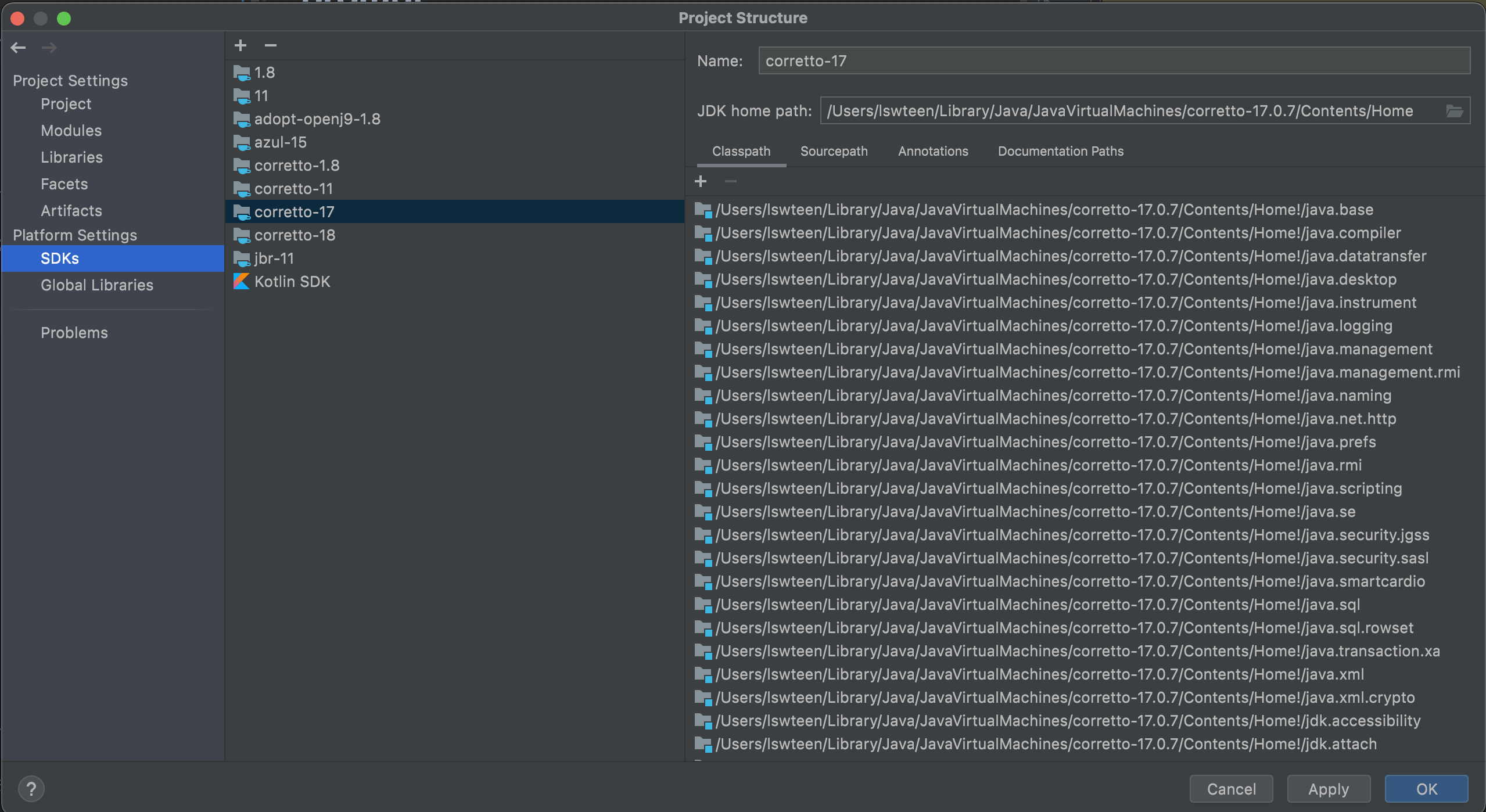1486x812 pixels.
Task: Open the Modules settings page
Action: pos(71,131)
